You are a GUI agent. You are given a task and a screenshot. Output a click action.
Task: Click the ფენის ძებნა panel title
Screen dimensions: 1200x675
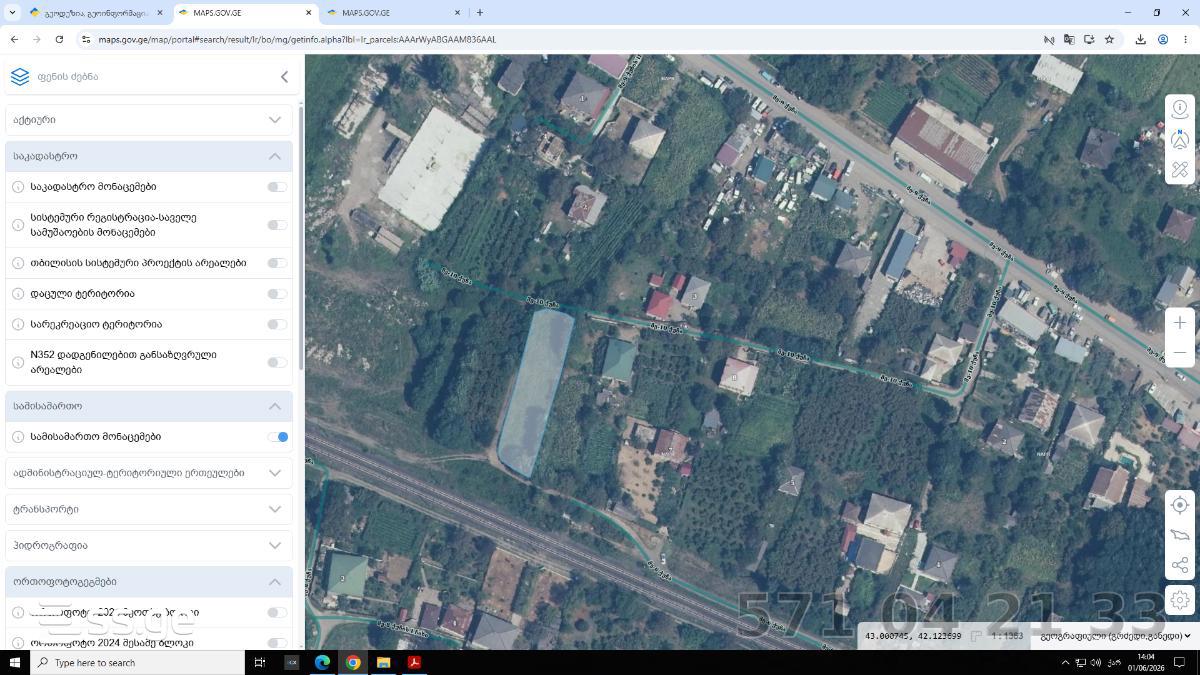[68, 77]
